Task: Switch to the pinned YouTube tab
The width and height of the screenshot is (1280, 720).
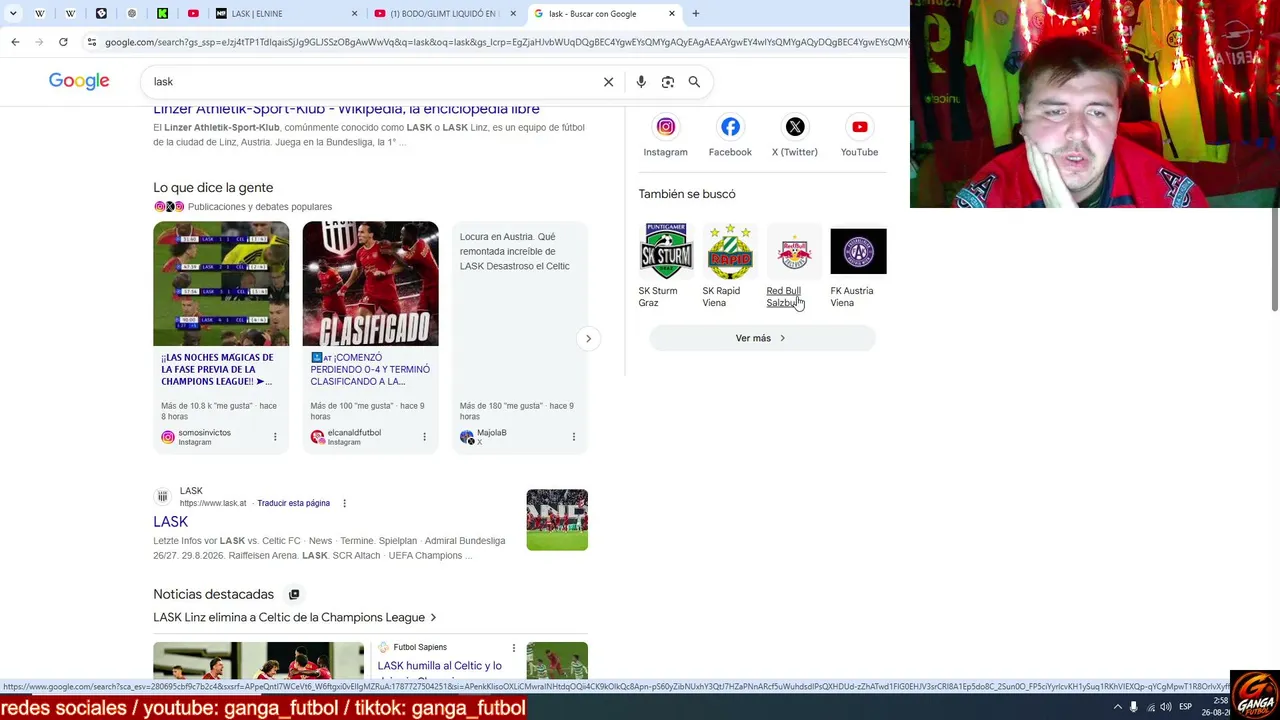Action: 193,14
